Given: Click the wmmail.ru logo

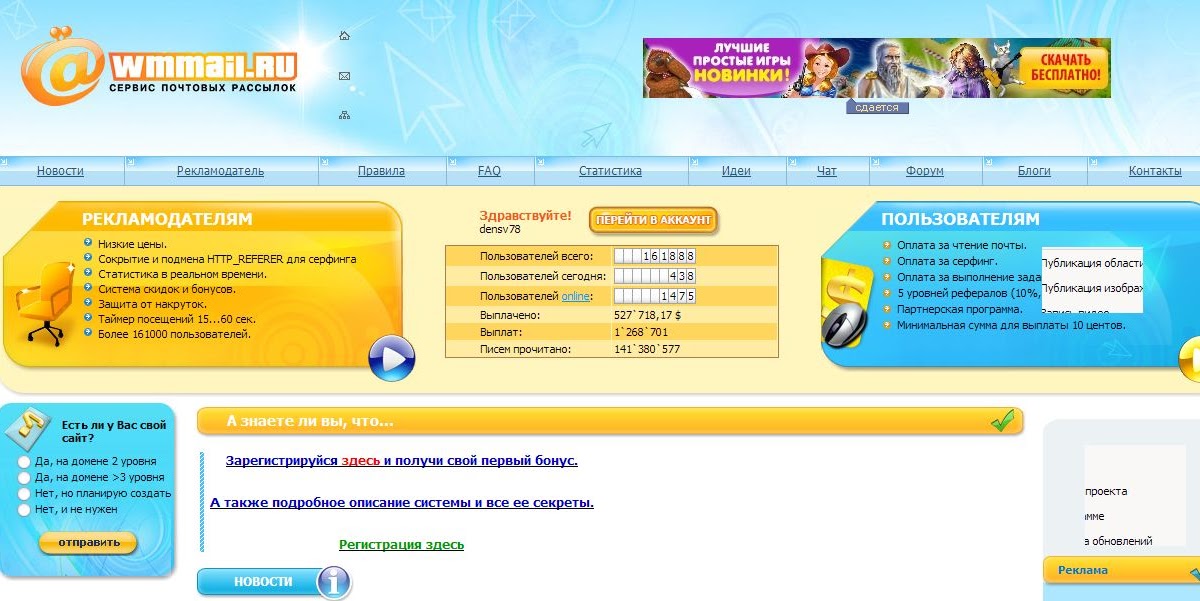Looking at the screenshot, I should pos(160,65).
